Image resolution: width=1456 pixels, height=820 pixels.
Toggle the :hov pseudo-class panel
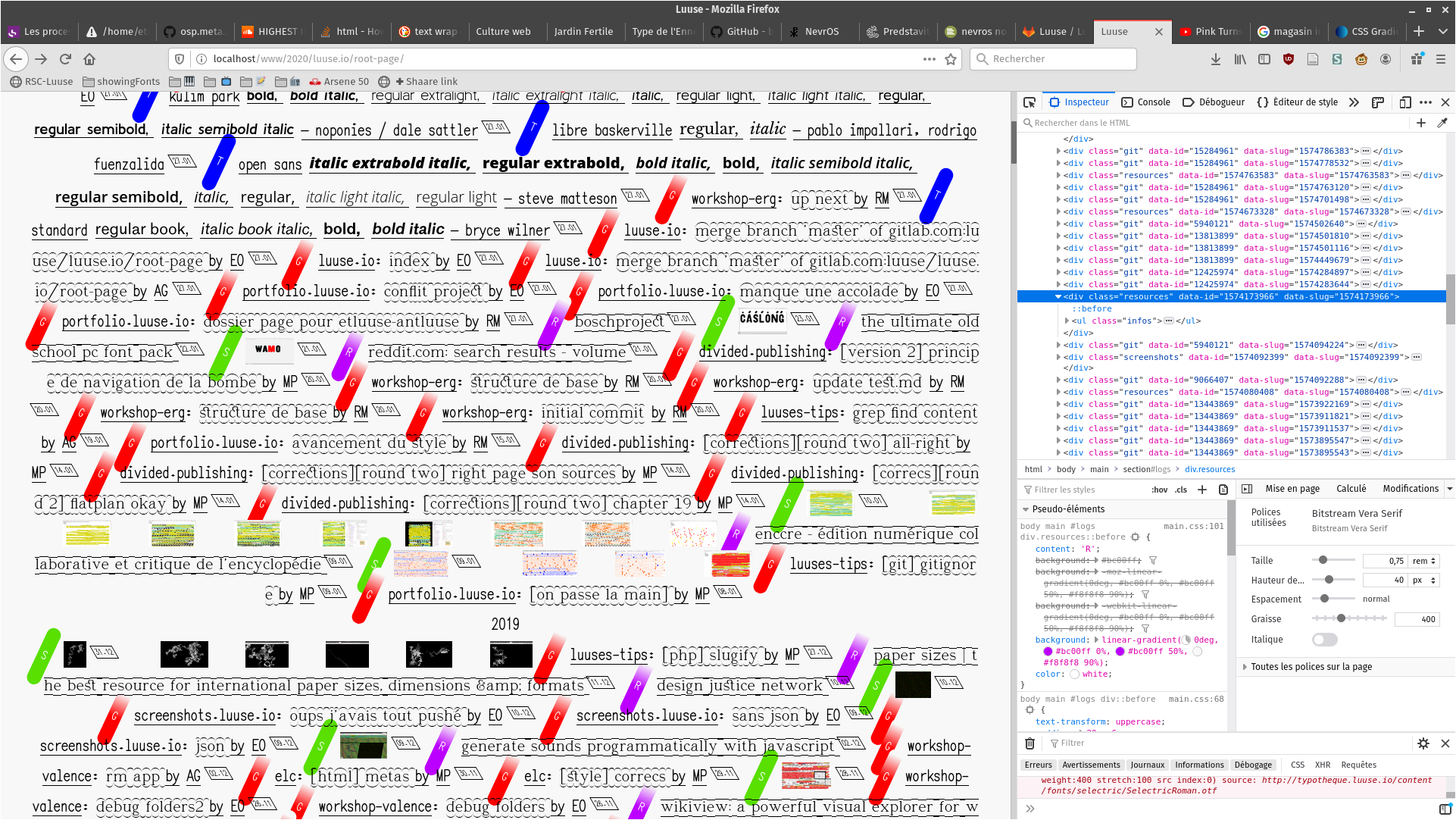pyautogui.click(x=1159, y=490)
